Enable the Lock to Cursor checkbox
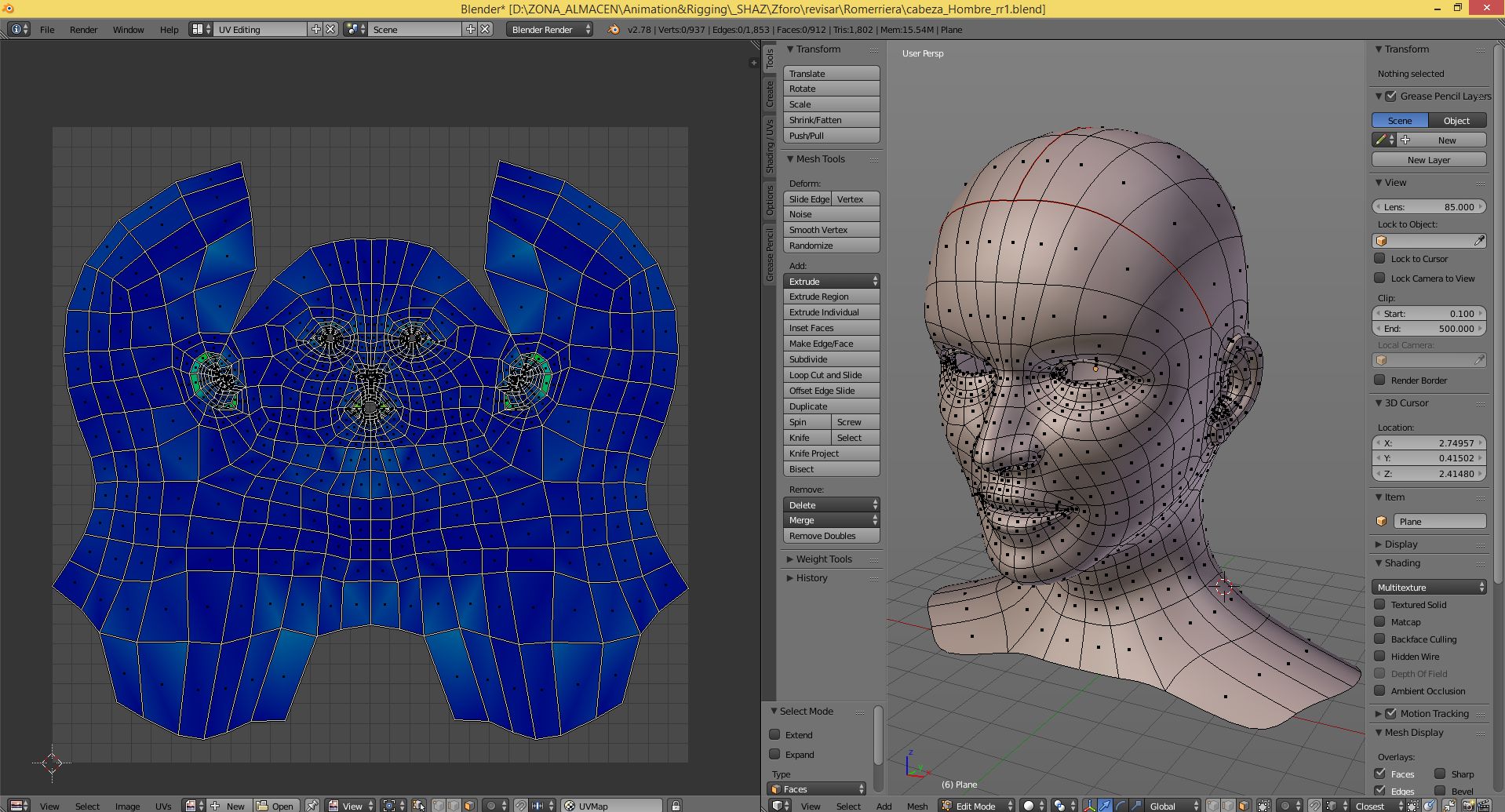1505x812 pixels. click(x=1380, y=258)
